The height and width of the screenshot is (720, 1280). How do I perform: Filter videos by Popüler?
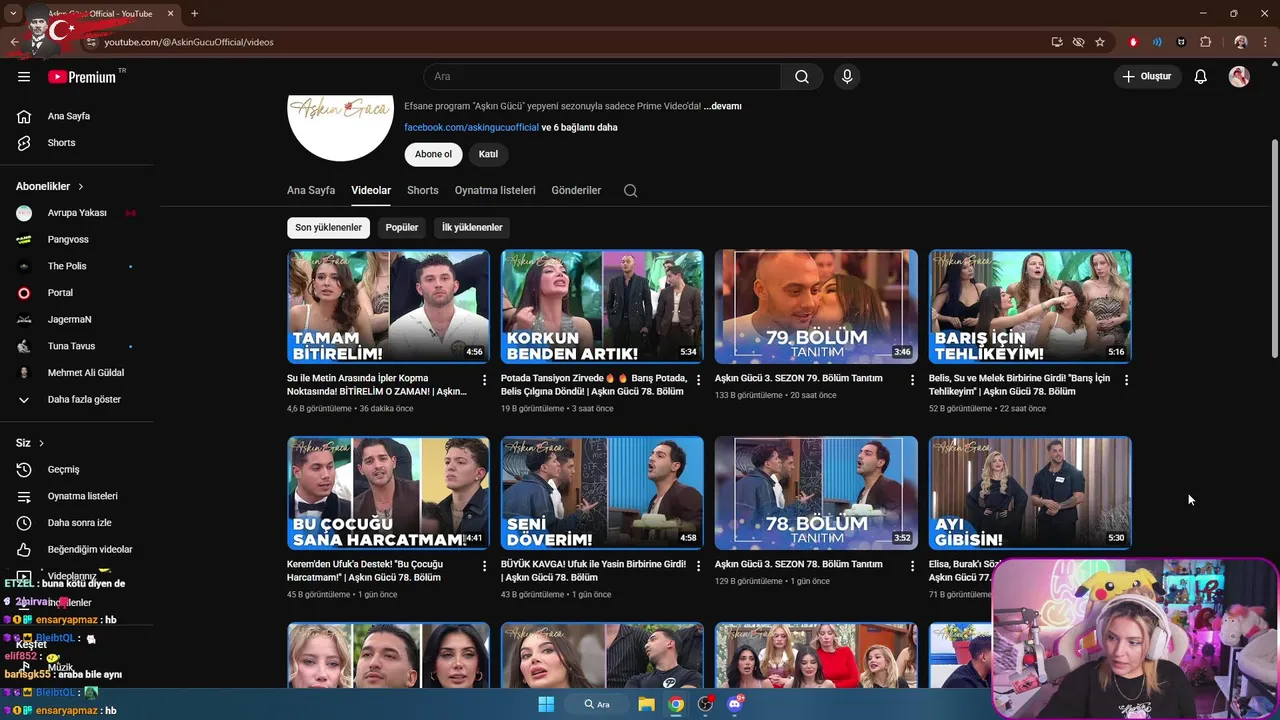coord(402,227)
